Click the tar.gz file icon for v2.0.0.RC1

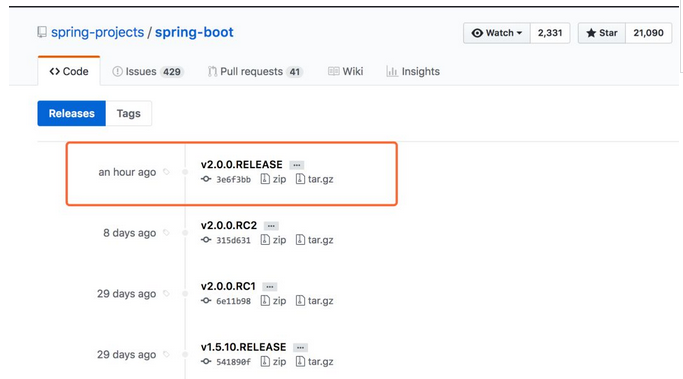300,301
